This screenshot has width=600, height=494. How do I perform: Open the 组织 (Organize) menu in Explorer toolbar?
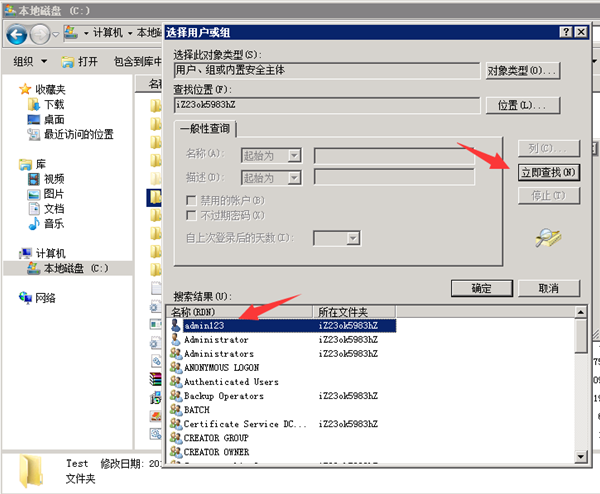coord(29,62)
